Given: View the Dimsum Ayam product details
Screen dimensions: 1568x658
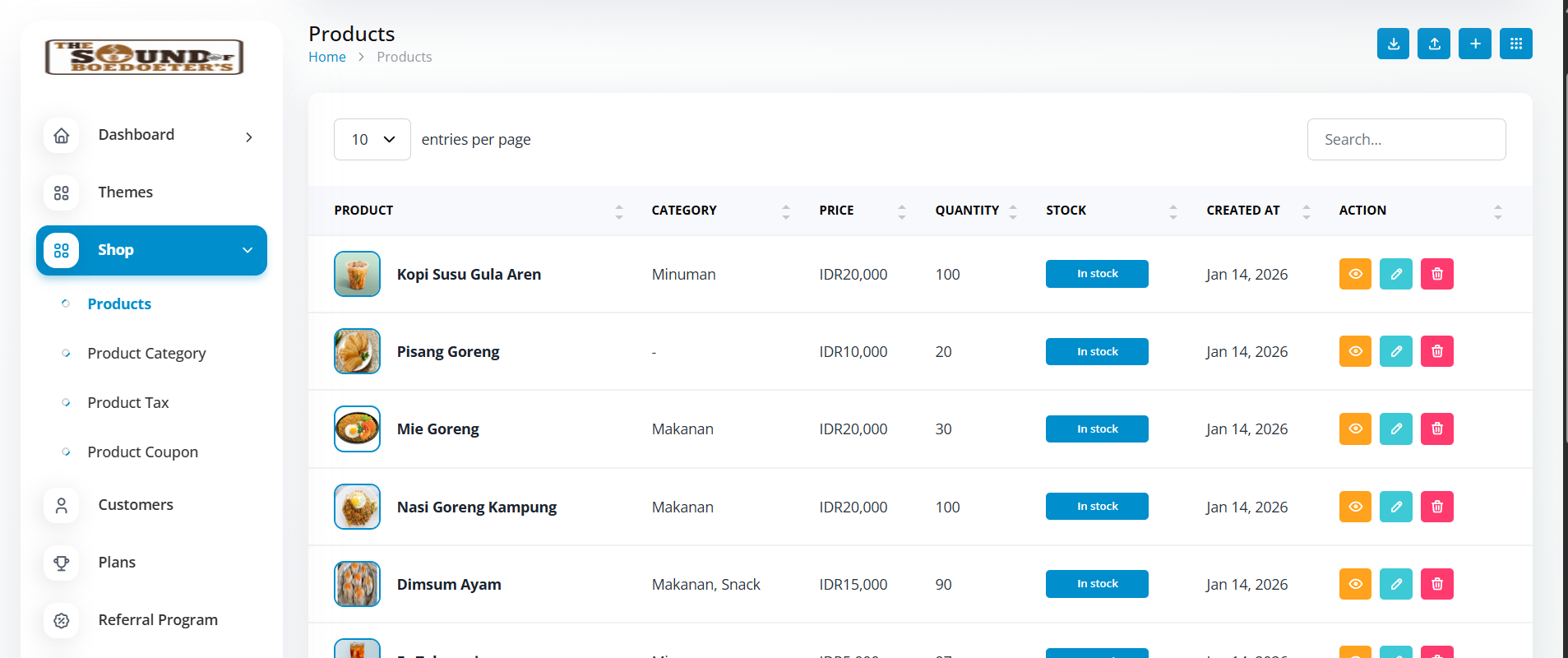Looking at the screenshot, I should tap(1355, 584).
